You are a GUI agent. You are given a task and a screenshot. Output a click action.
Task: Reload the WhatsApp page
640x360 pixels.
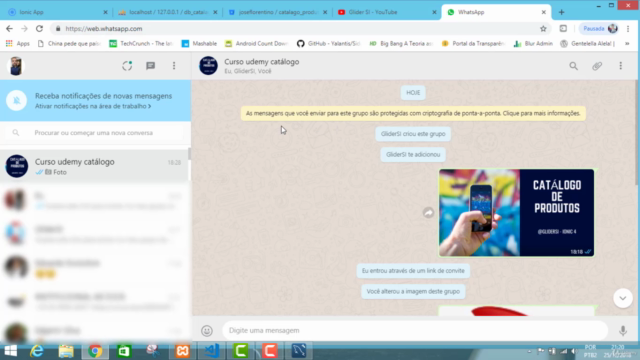(x=40, y=29)
